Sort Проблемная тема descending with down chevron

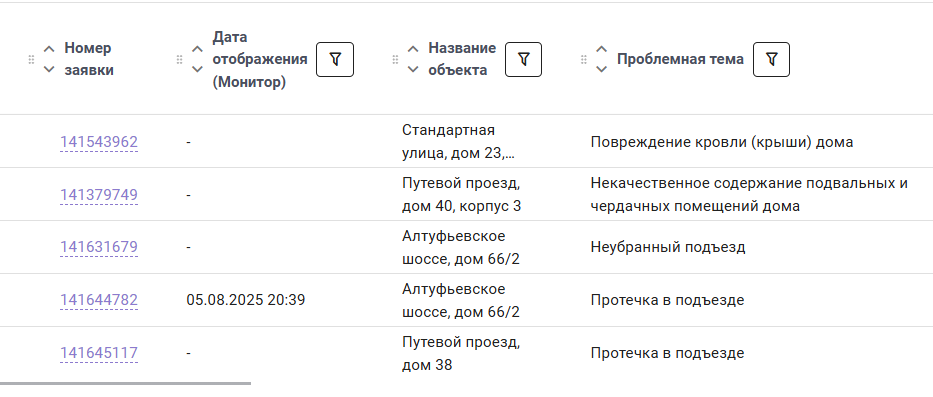coord(602,70)
